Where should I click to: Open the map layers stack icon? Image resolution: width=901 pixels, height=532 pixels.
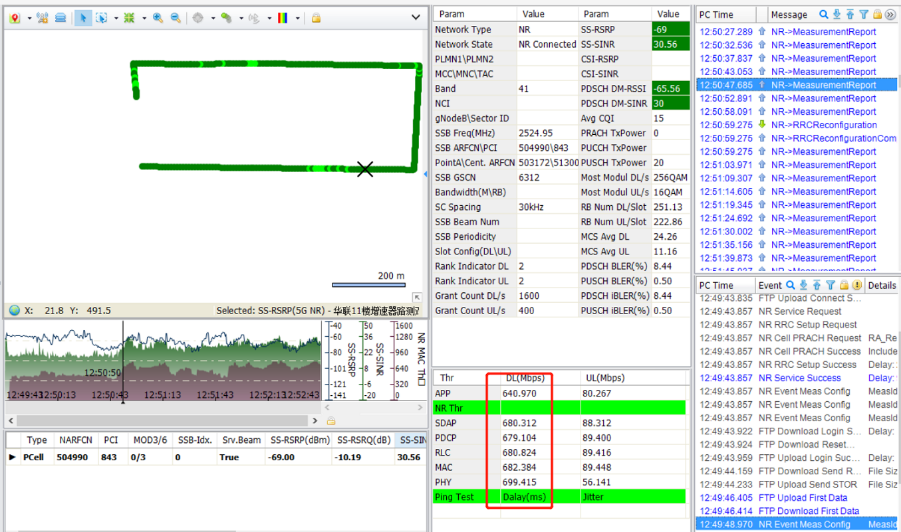click(x=60, y=18)
